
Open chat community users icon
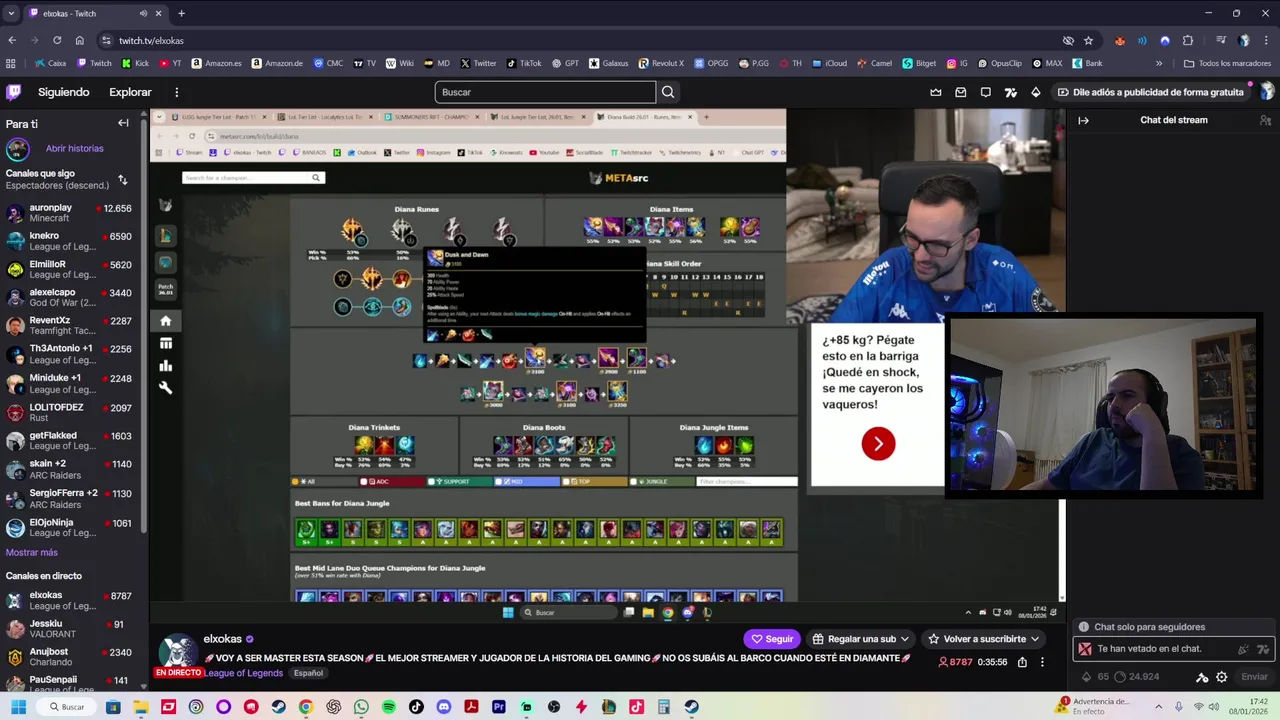[1265, 120]
